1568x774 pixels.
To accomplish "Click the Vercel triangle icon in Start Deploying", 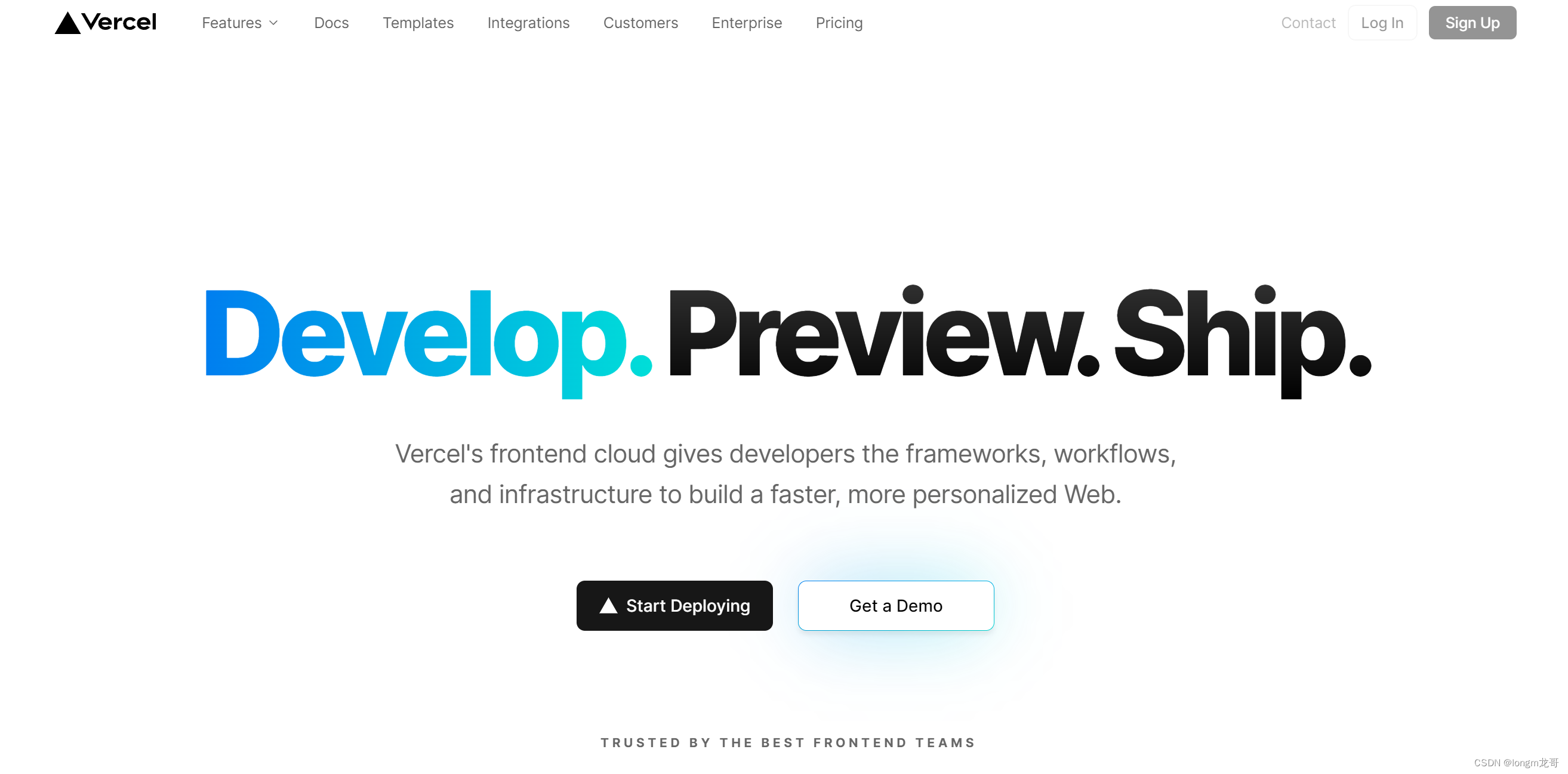I will 607,605.
